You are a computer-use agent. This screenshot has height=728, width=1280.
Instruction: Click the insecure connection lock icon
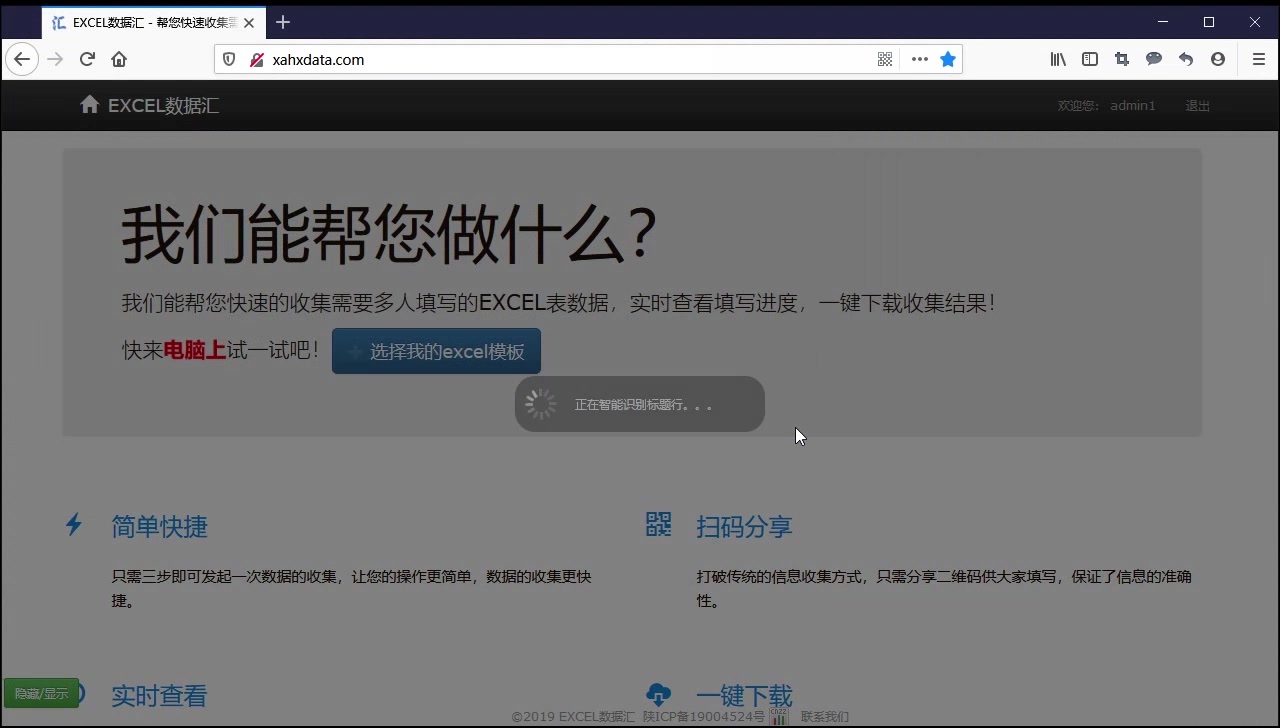click(x=257, y=59)
